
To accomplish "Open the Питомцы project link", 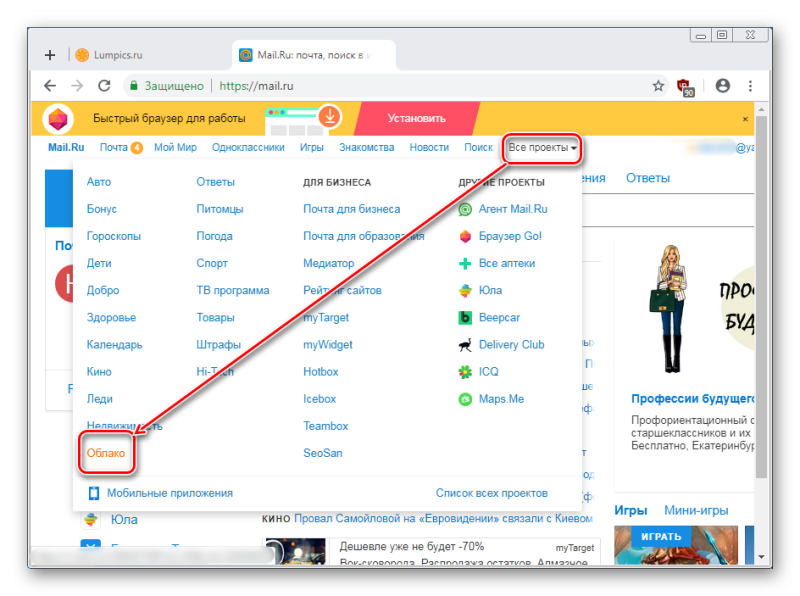I will point(220,209).
